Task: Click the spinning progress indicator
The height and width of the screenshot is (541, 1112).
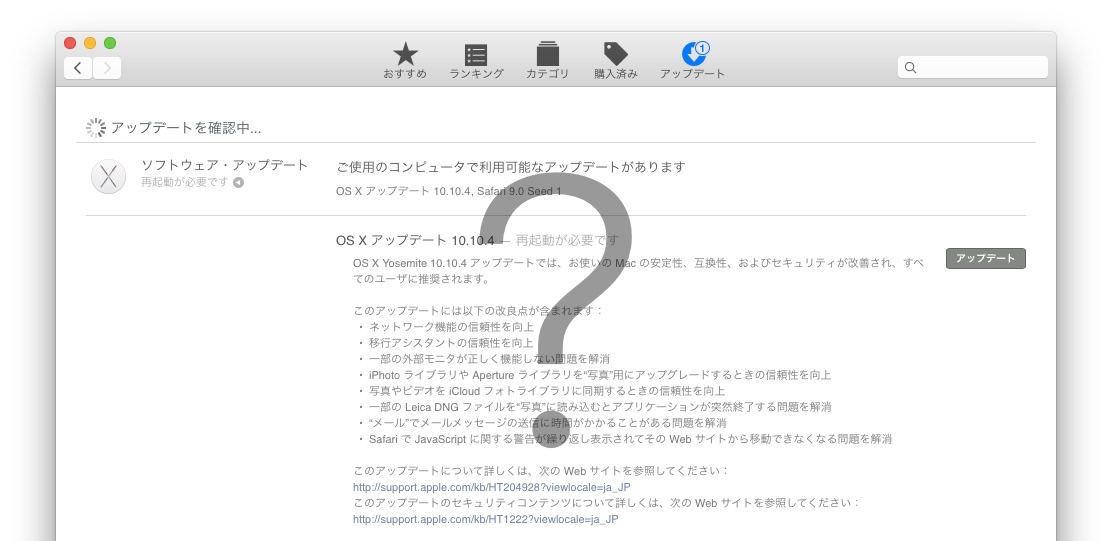Action: [x=96, y=128]
